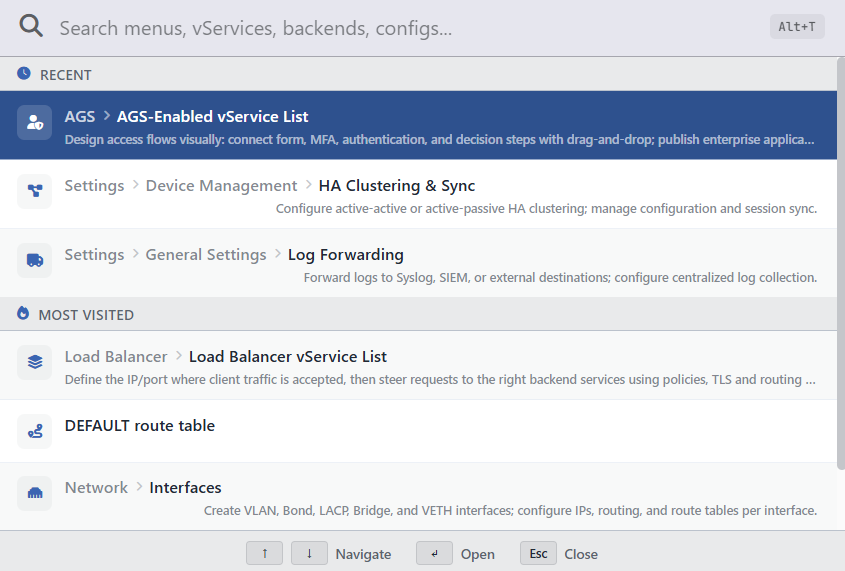Click the results list vertical scrollbar
This screenshot has width=845, height=571.
point(841,263)
